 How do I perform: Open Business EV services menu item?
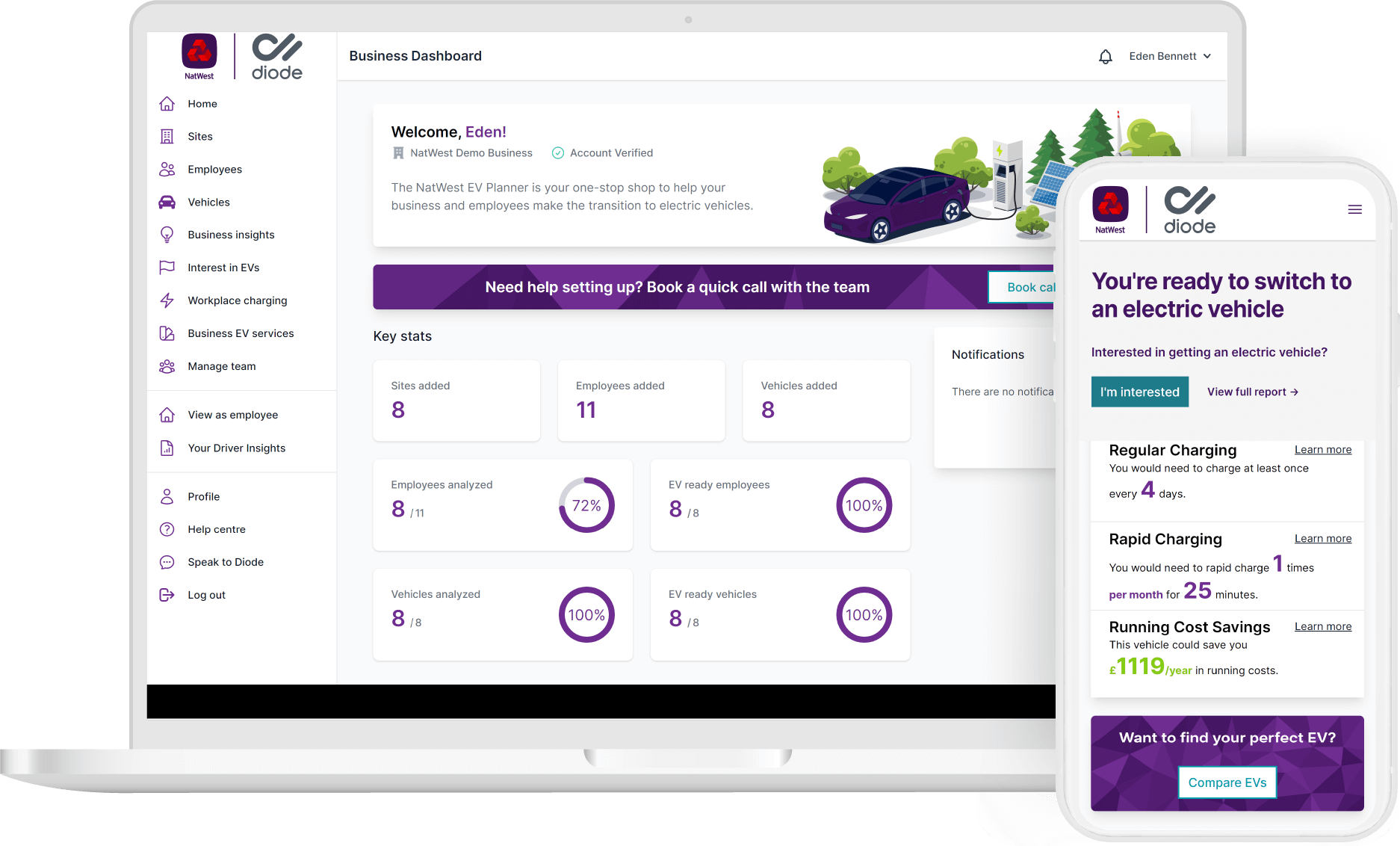tap(241, 333)
